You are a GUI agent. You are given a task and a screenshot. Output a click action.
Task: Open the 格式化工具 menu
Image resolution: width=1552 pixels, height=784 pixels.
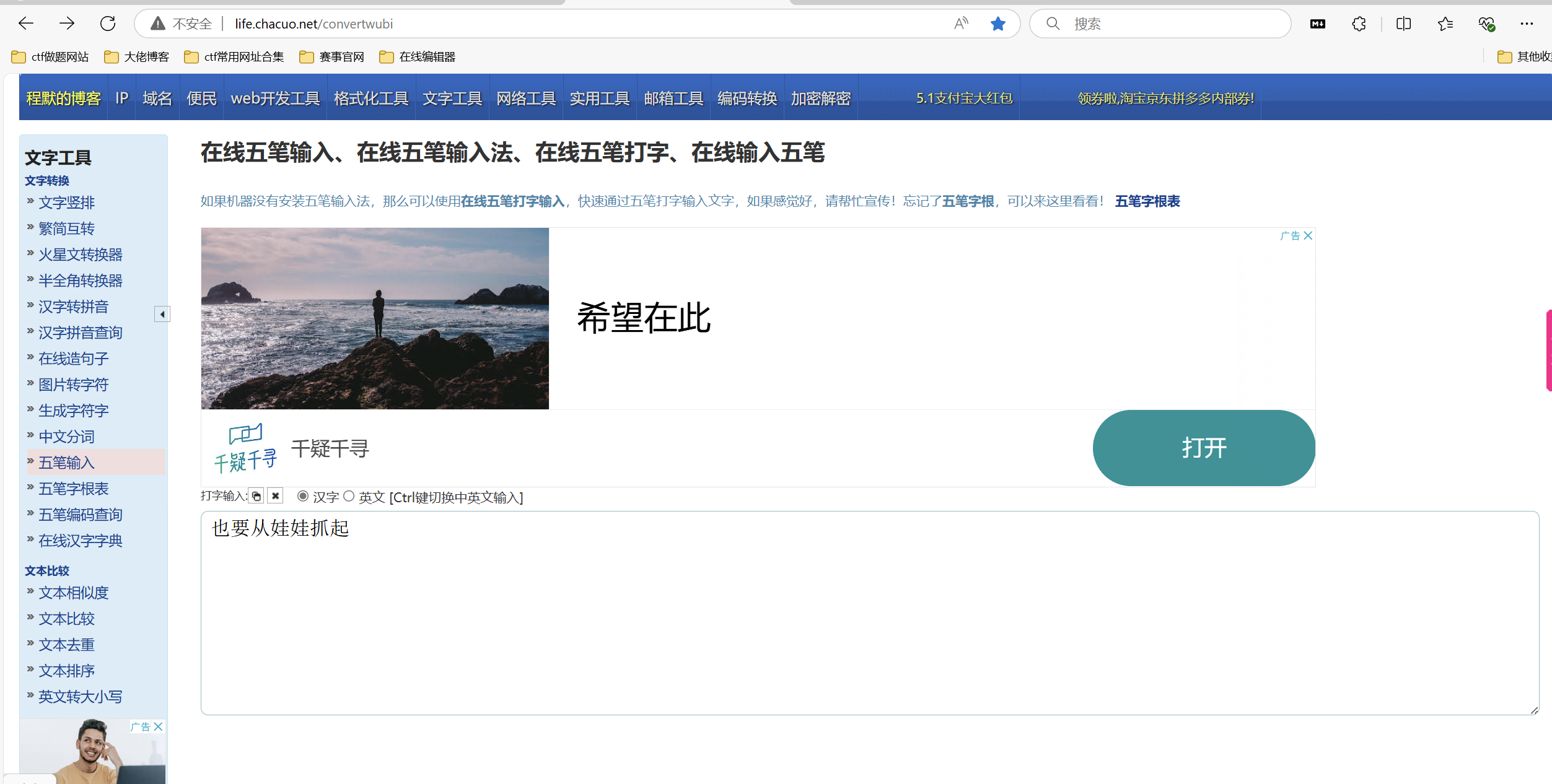click(x=371, y=98)
